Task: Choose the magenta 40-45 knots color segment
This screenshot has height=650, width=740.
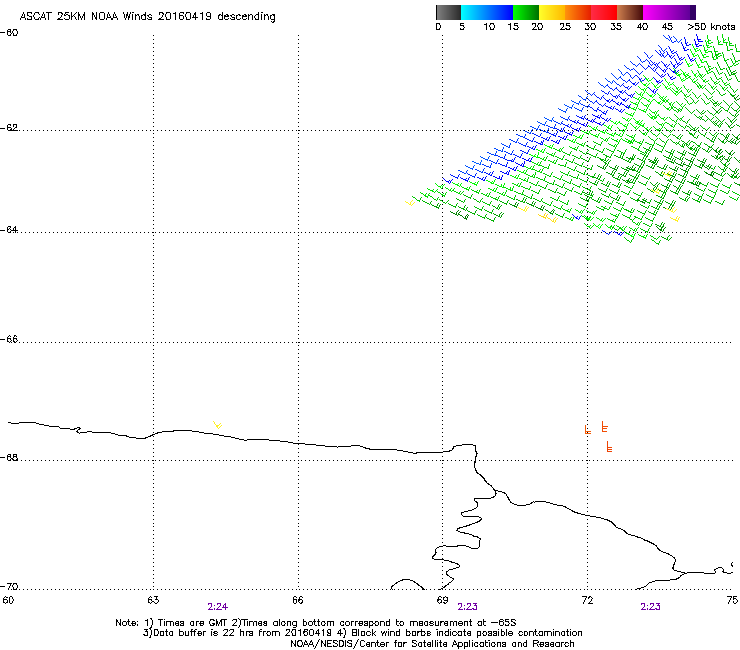Action: [656, 12]
